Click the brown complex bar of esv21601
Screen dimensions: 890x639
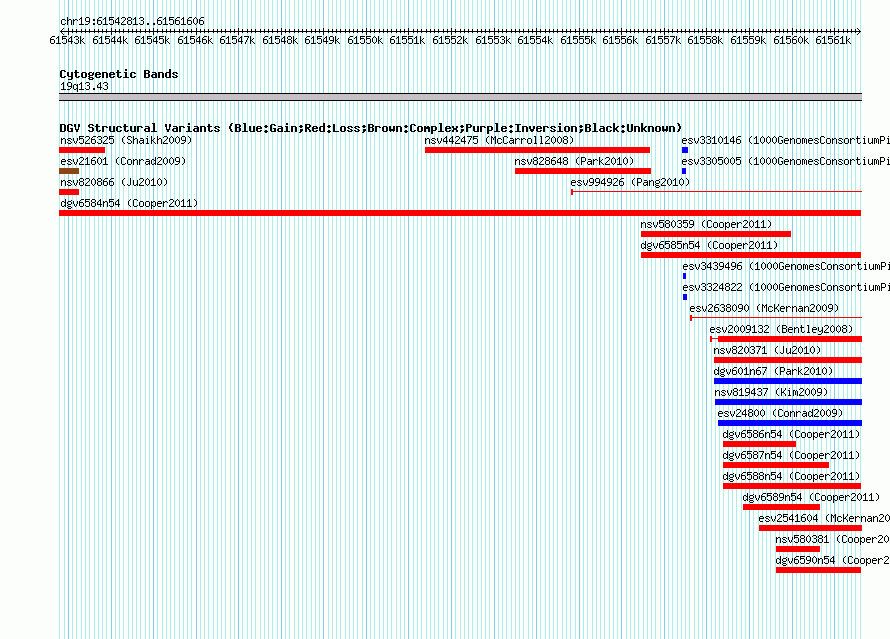pyautogui.click(x=69, y=171)
